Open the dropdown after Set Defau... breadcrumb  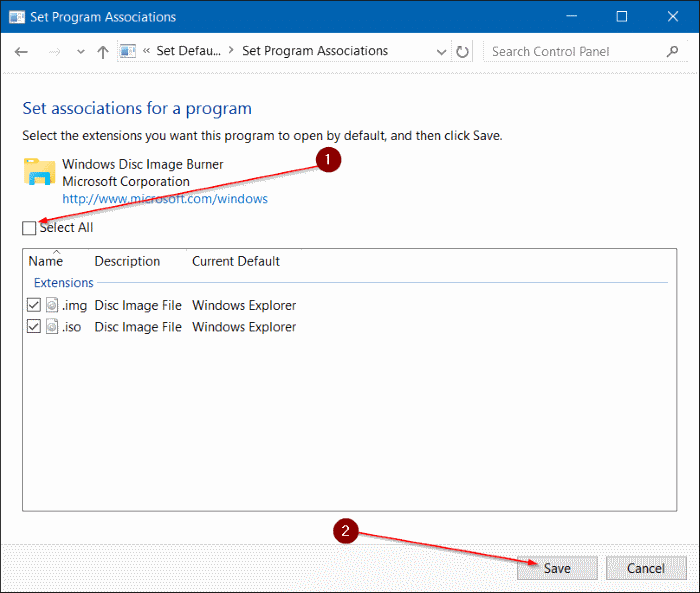coord(231,50)
